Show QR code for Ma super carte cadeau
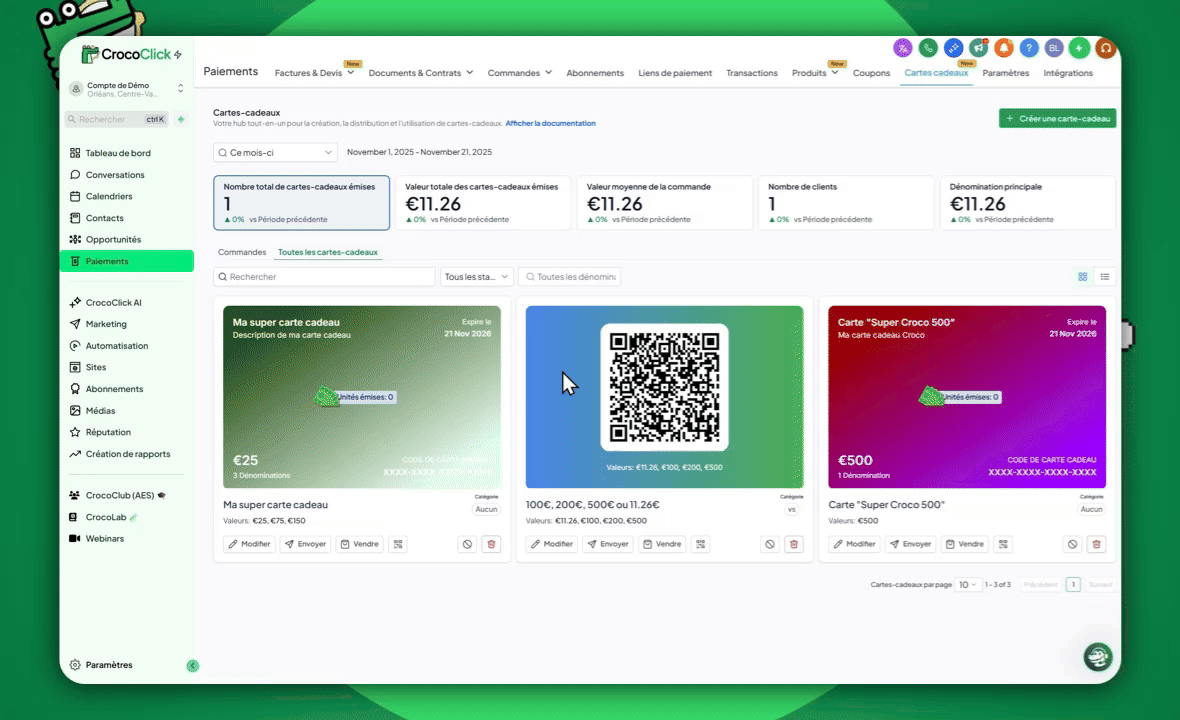The height and width of the screenshot is (720, 1180). coord(398,544)
